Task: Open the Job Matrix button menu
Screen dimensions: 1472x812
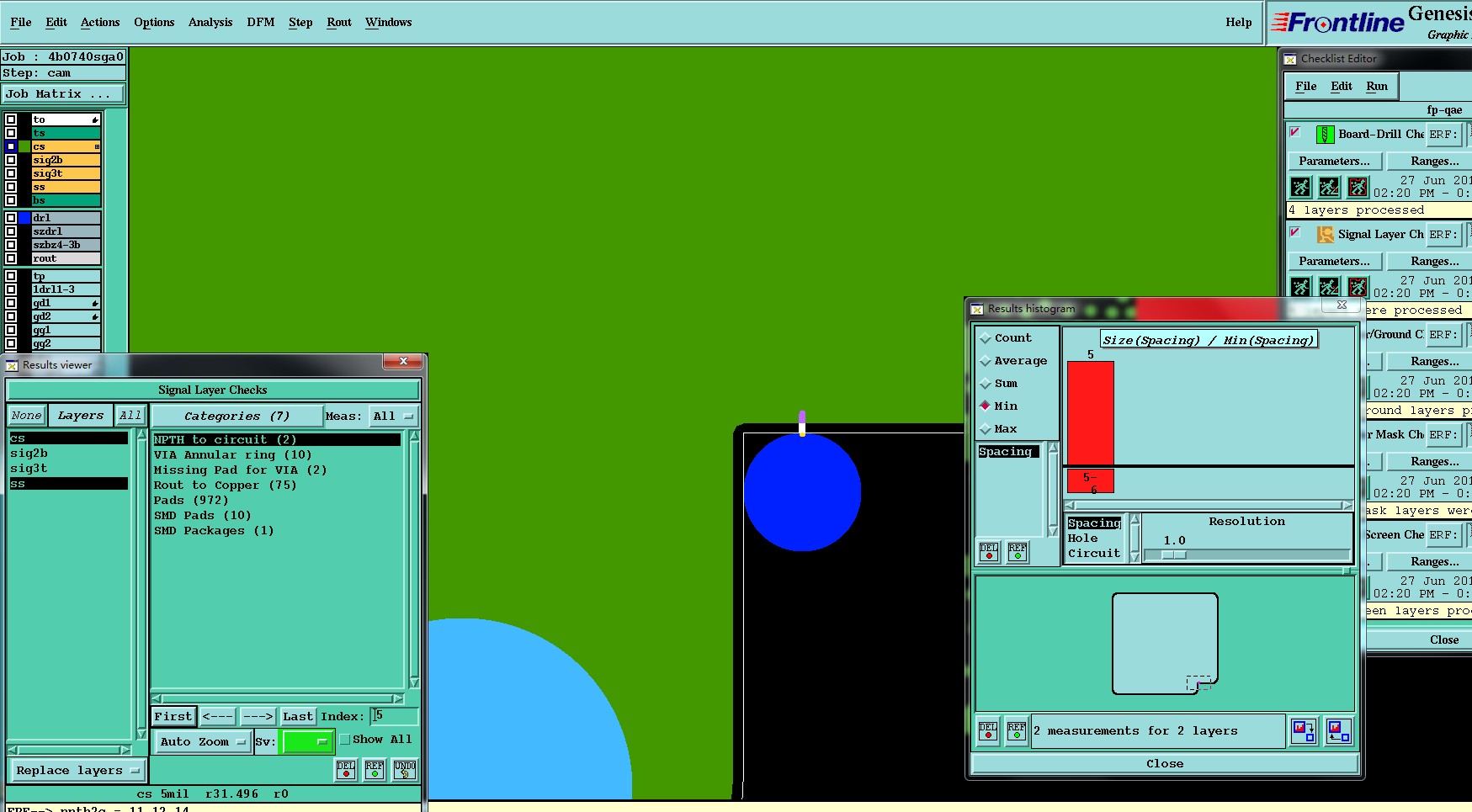Action: [x=63, y=94]
